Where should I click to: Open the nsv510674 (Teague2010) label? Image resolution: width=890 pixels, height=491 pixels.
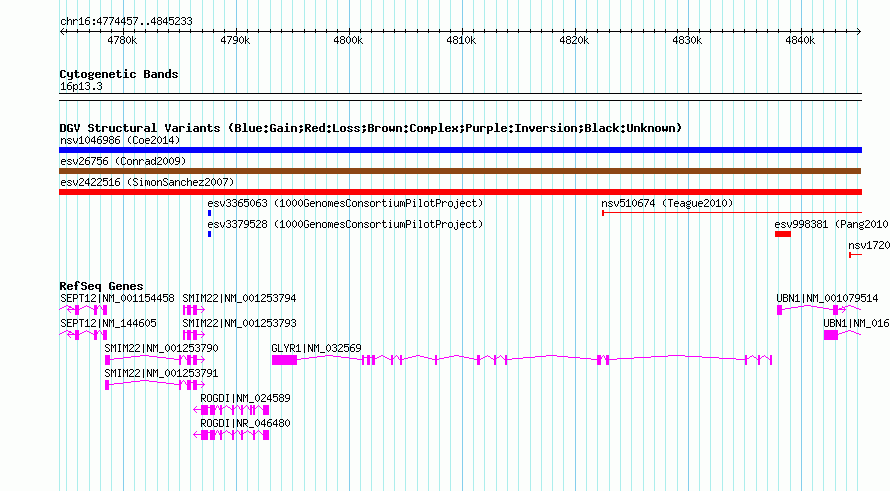[667, 203]
